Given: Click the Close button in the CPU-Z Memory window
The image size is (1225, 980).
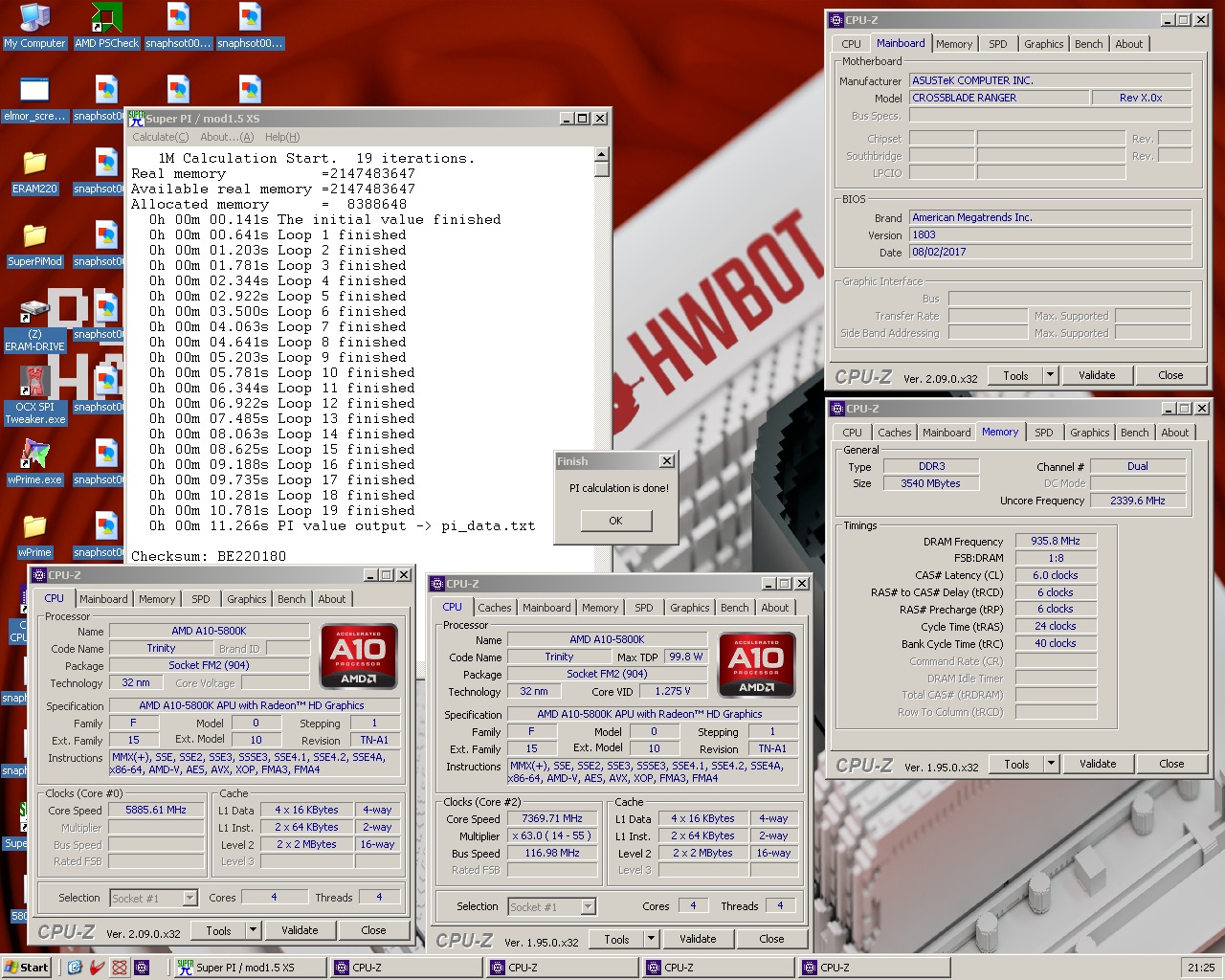Looking at the screenshot, I should point(1171,764).
